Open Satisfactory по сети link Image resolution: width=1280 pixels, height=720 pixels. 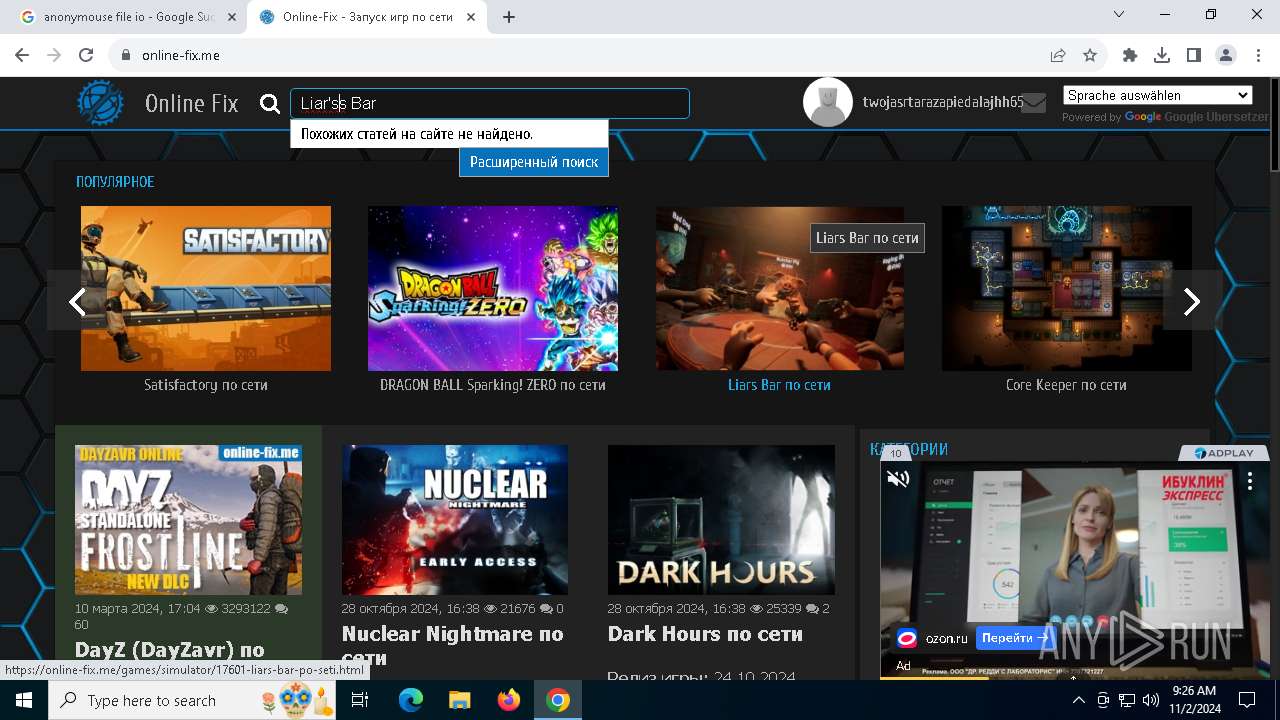(206, 385)
